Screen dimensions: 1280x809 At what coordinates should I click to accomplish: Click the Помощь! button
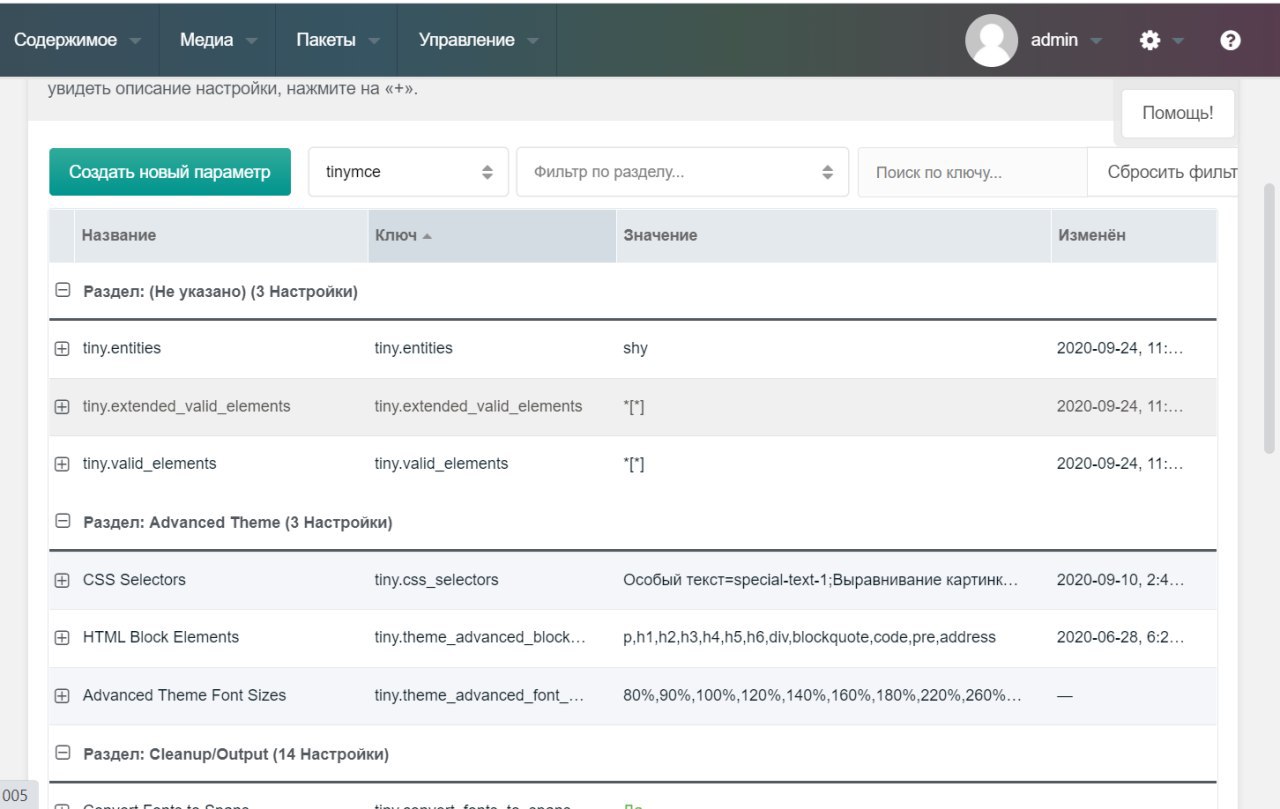pos(1178,113)
